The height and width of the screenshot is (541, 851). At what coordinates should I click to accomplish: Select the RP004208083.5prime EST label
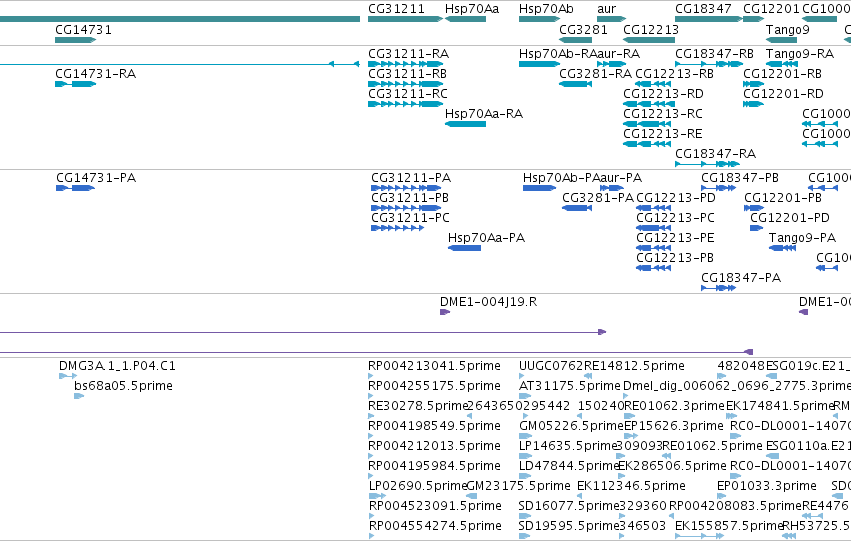pyautogui.click(x=735, y=506)
